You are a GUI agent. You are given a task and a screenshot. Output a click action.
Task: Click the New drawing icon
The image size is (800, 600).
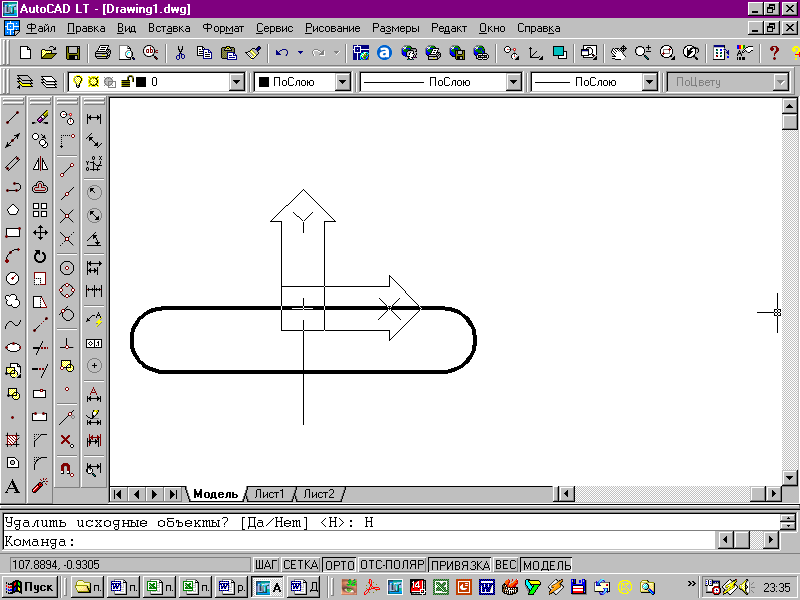point(25,53)
